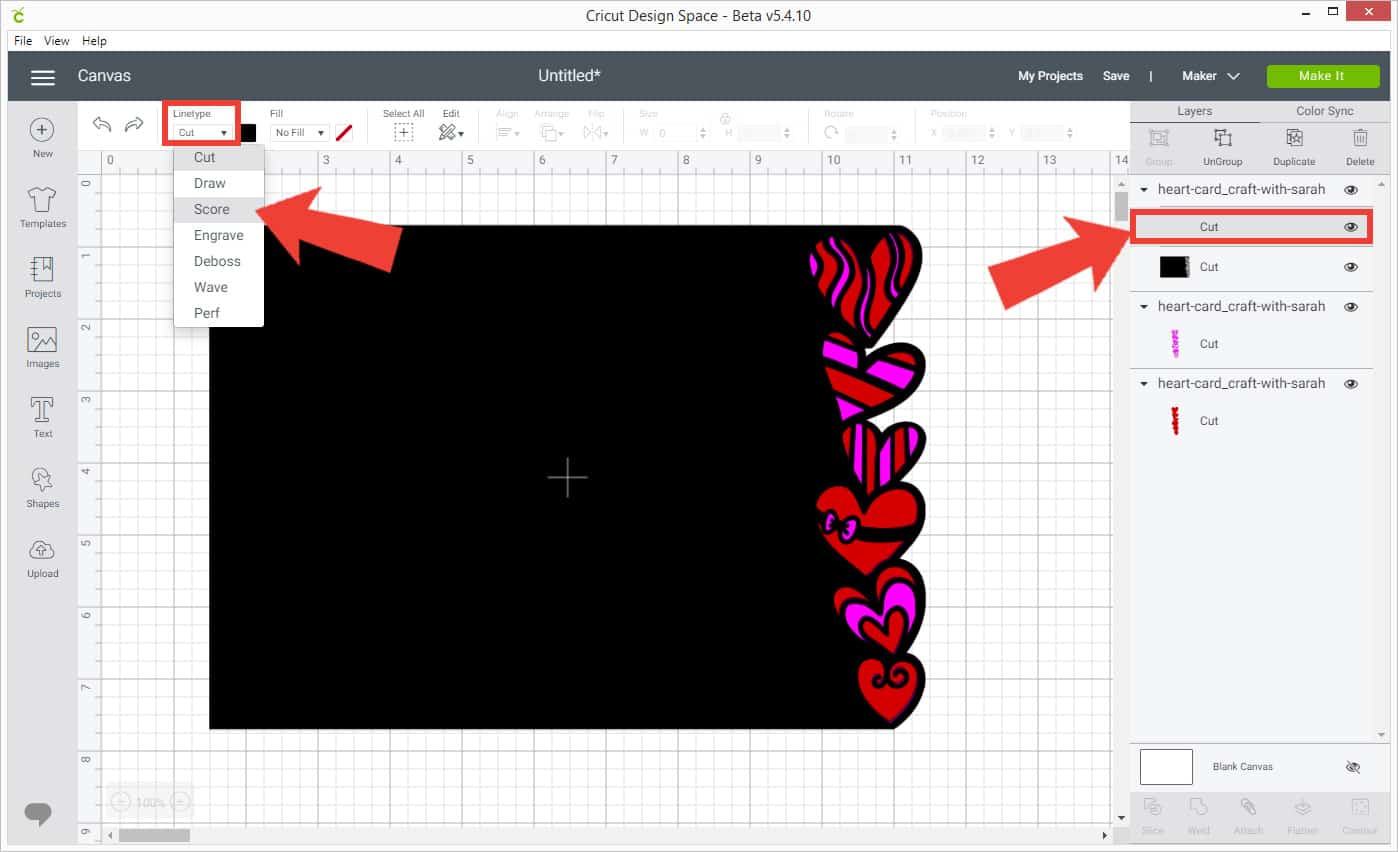Image resolution: width=1398 pixels, height=852 pixels.
Task: Undo the last action
Action: [x=102, y=124]
